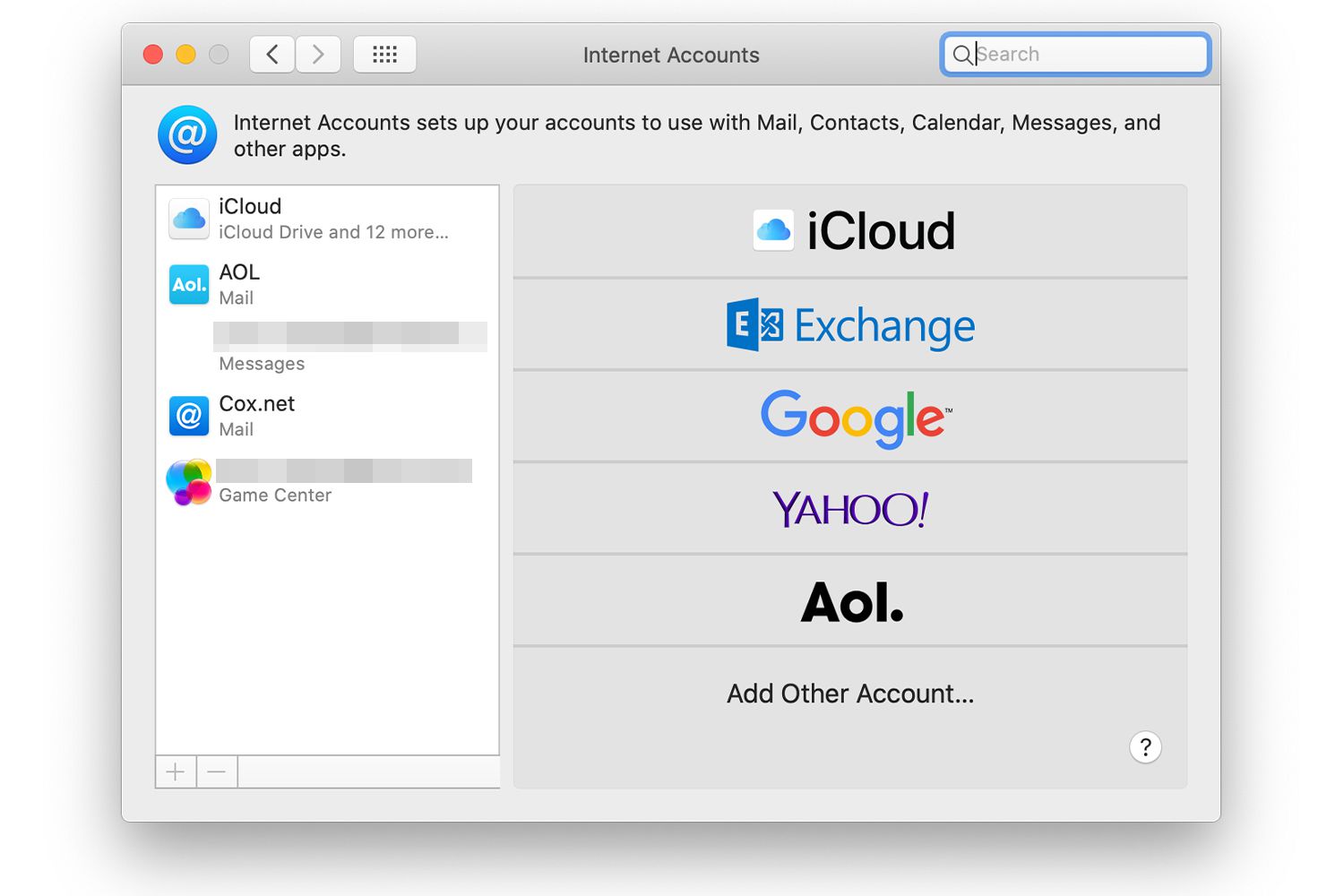The width and height of the screenshot is (1344, 896).
Task: Click the iCloud cloud icon in the sidebar
Action: coord(189,219)
